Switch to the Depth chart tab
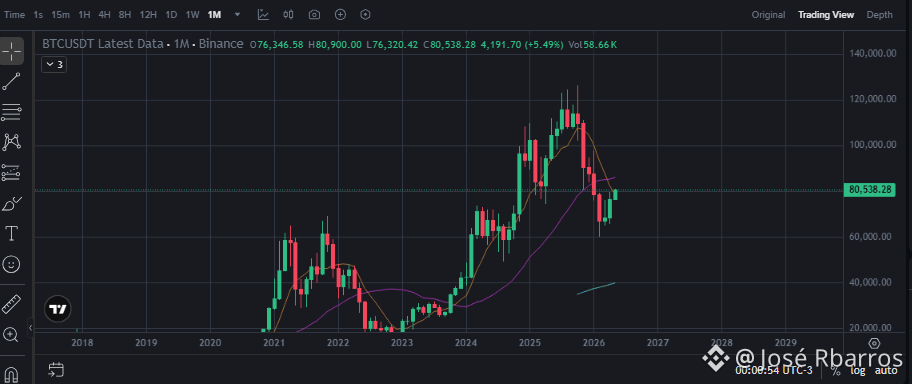Image resolution: width=912 pixels, height=384 pixels. click(879, 15)
